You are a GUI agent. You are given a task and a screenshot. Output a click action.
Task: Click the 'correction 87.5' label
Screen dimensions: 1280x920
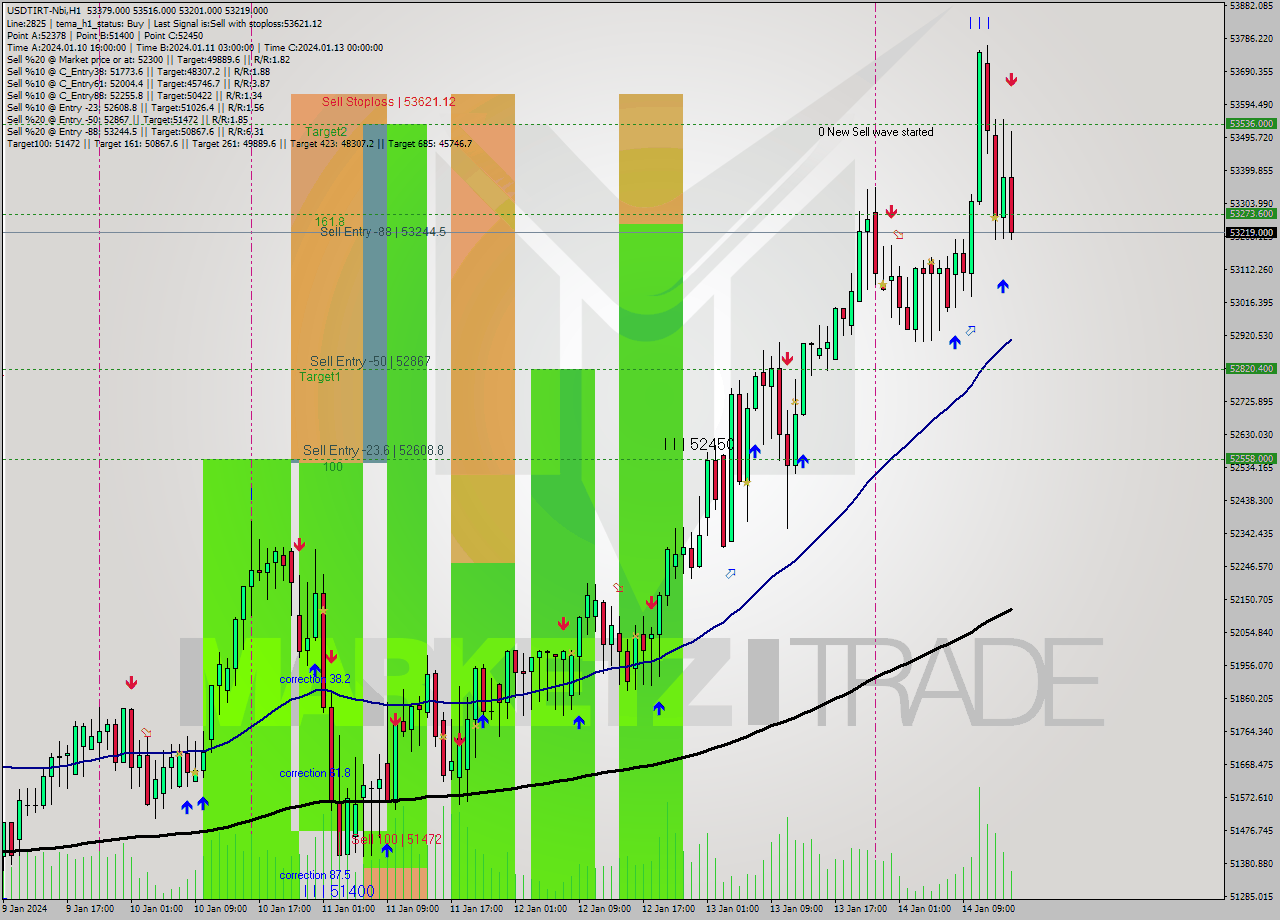click(x=314, y=875)
